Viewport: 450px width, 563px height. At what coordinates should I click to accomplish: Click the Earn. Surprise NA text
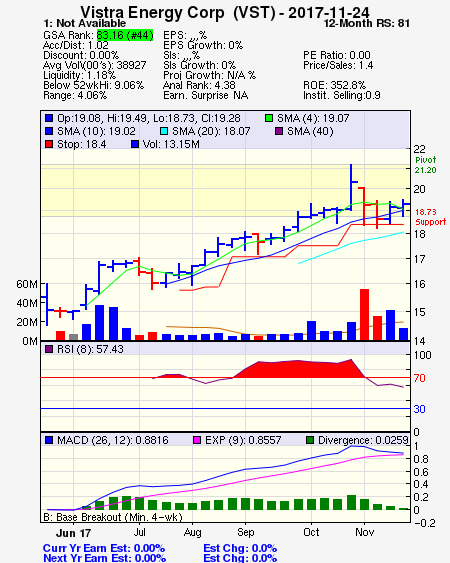tap(205, 96)
